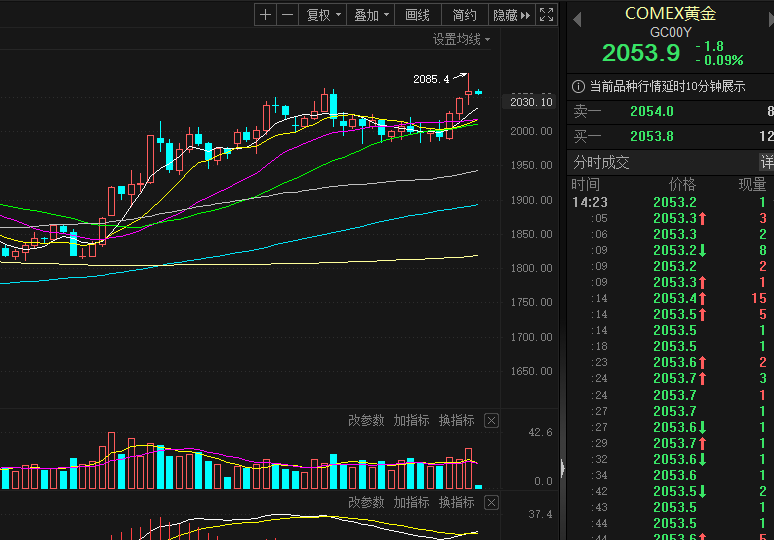Close the lower indicator panel
This screenshot has width=774, height=540.
click(x=491, y=503)
